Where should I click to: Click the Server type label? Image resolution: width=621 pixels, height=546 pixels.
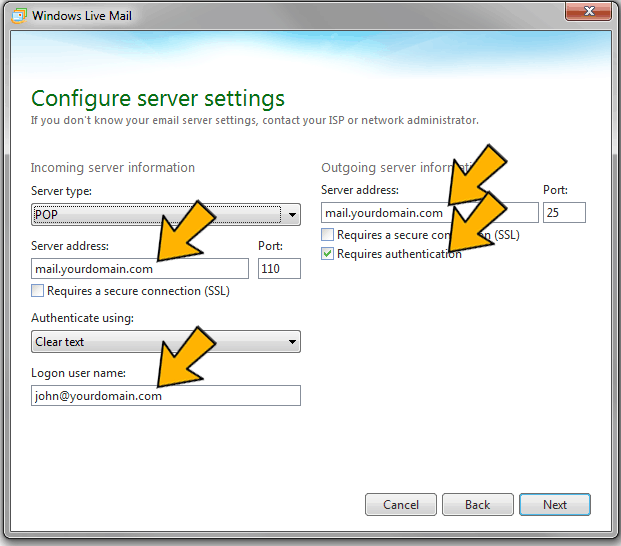(61, 191)
